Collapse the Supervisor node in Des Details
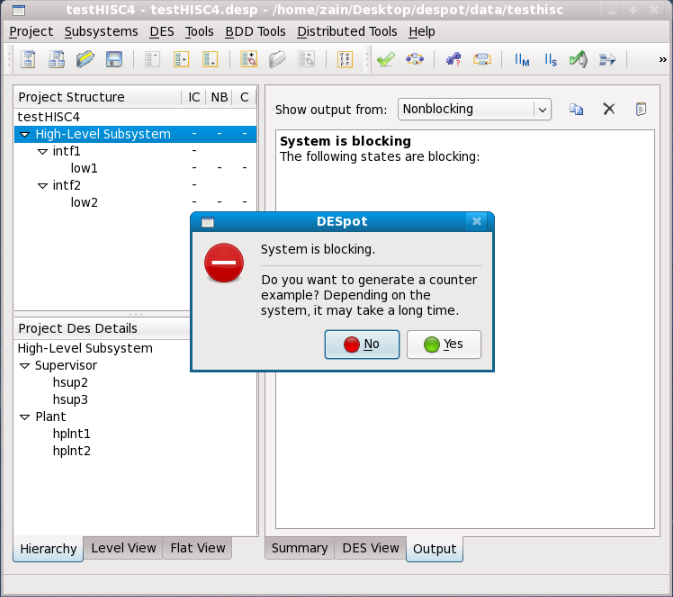The image size is (673, 597). (25, 366)
